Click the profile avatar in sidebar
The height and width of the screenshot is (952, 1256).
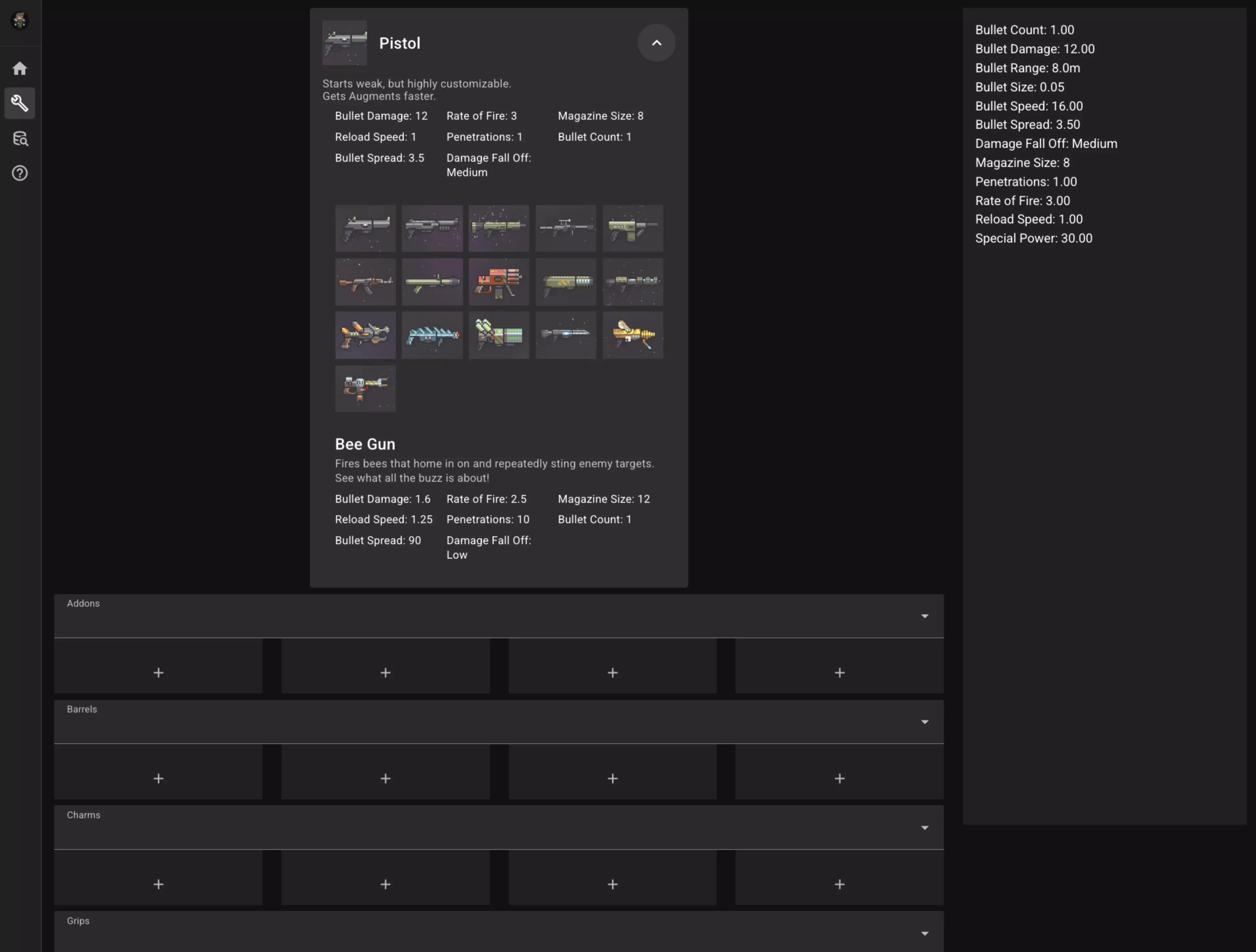(20, 21)
